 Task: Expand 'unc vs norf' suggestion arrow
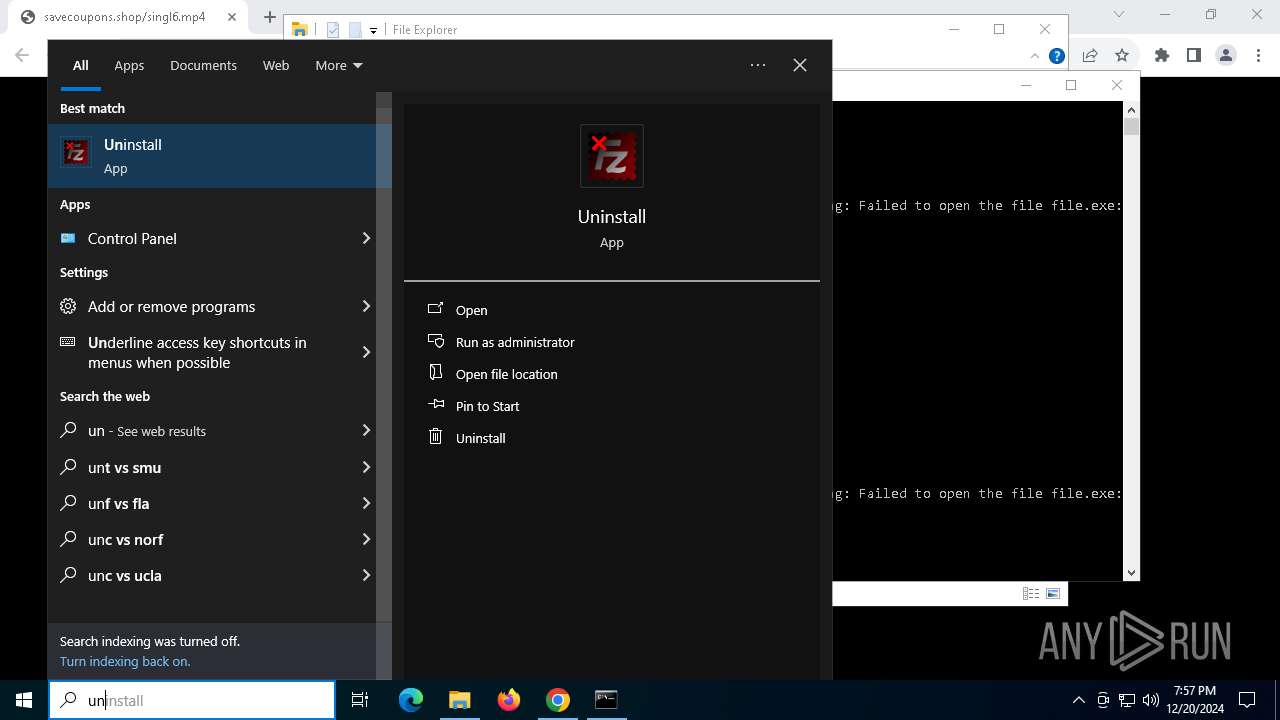pyautogui.click(x=366, y=539)
